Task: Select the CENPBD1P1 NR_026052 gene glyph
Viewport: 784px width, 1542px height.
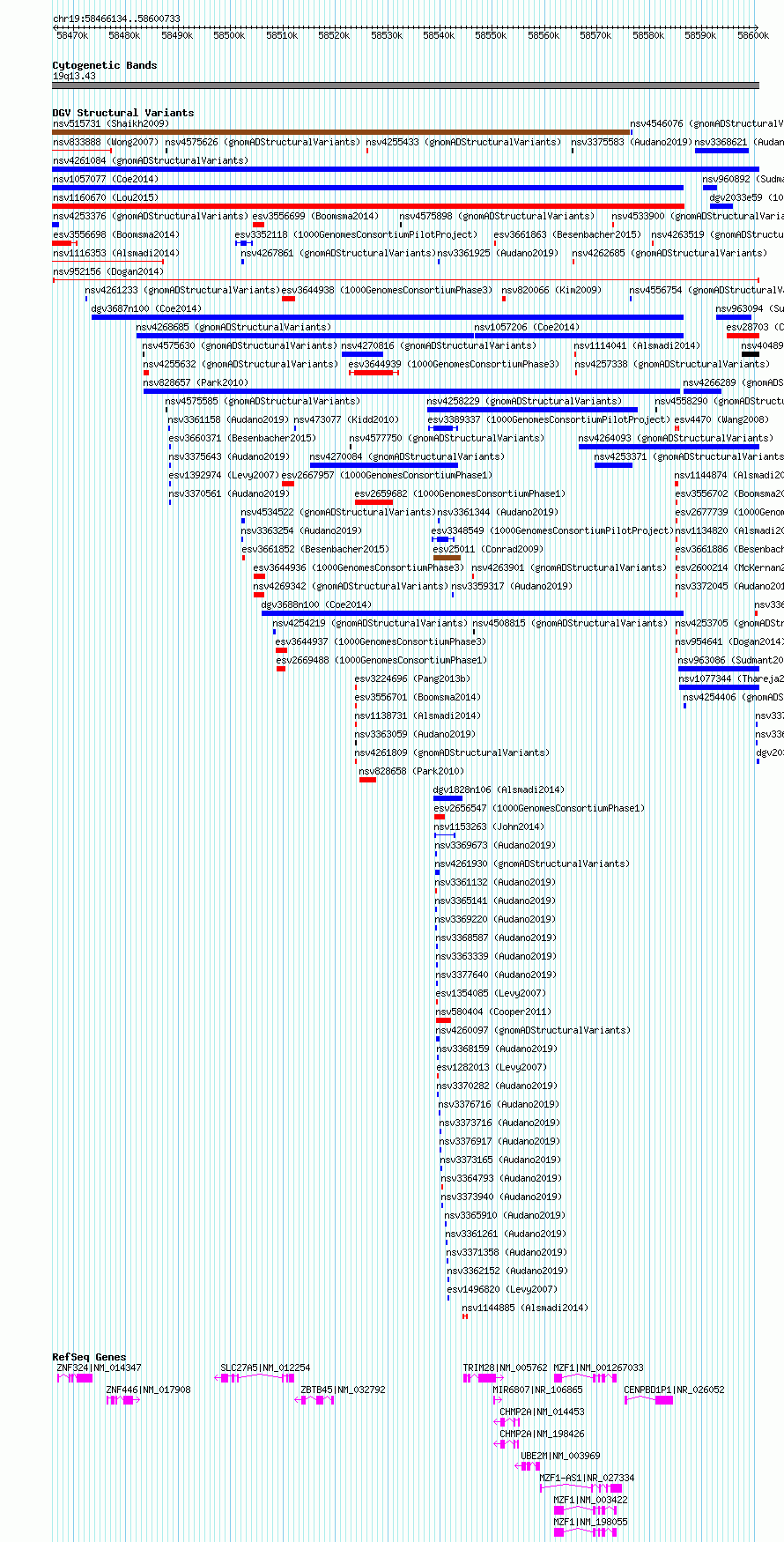Action: point(648,1400)
